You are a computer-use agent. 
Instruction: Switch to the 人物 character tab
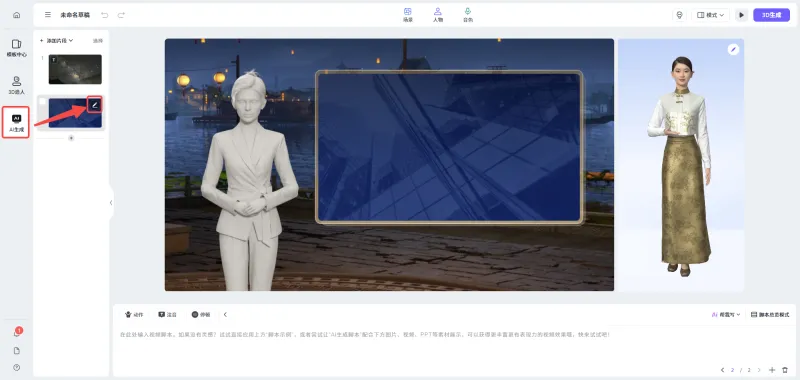point(438,15)
